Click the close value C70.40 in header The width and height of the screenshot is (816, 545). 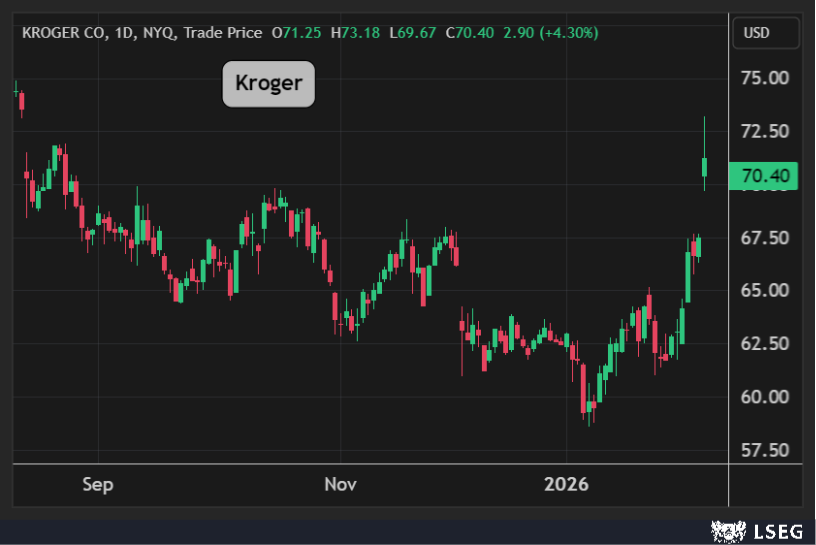(x=459, y=33)
